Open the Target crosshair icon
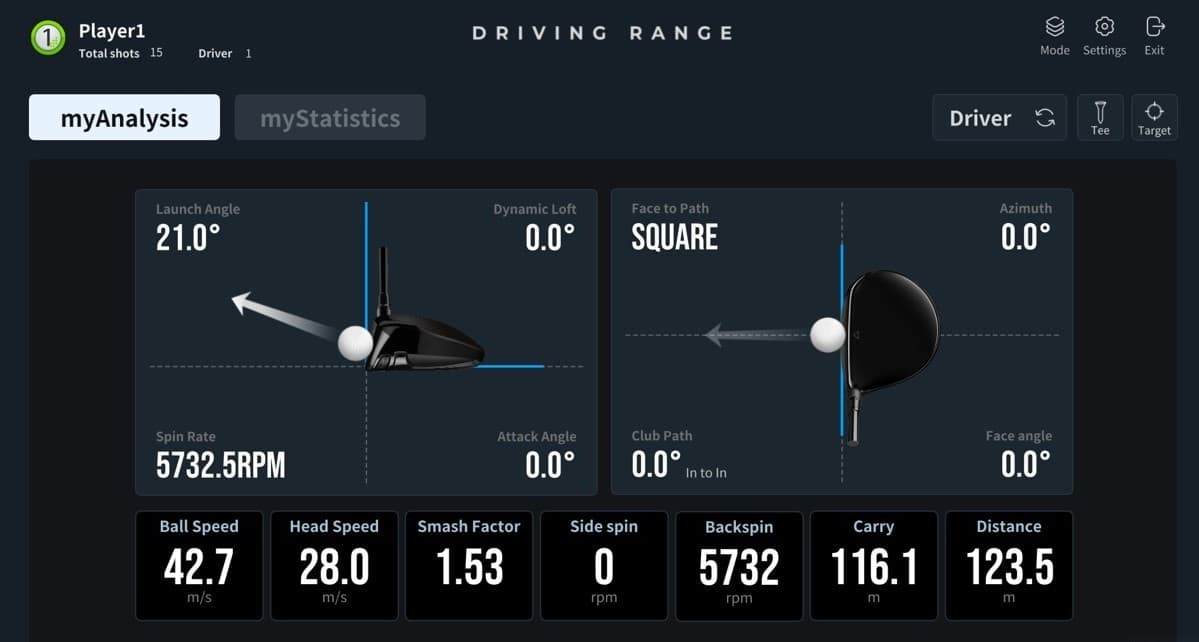This screenshot has width=1199, height=642. [x=1154, y=117]
